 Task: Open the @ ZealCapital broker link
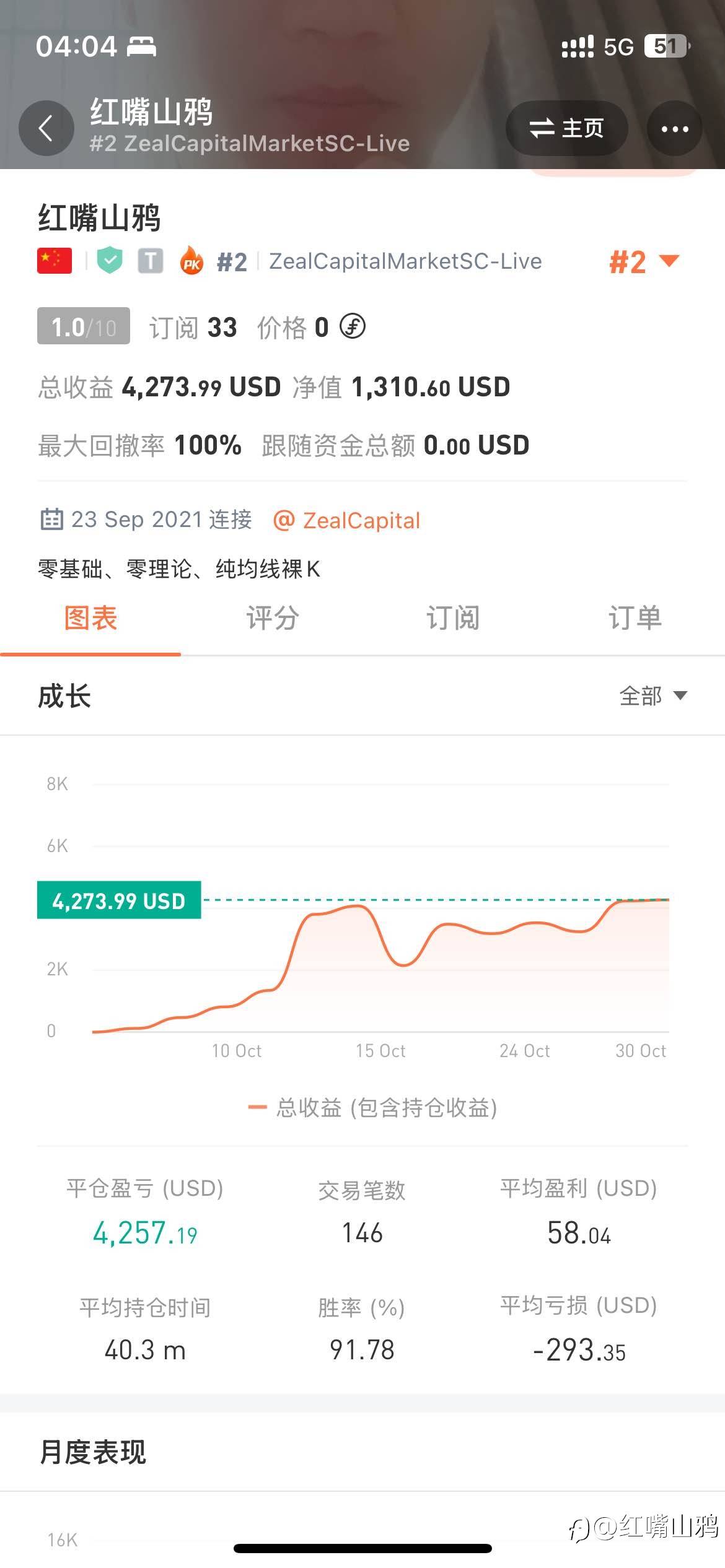347,521
